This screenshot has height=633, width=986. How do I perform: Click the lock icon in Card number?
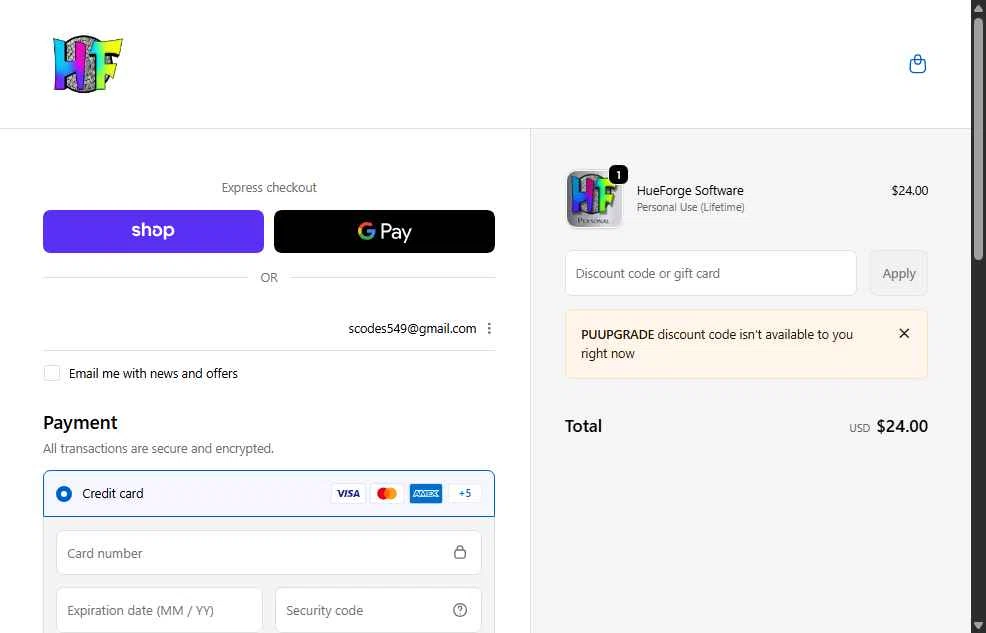(460, 552)
